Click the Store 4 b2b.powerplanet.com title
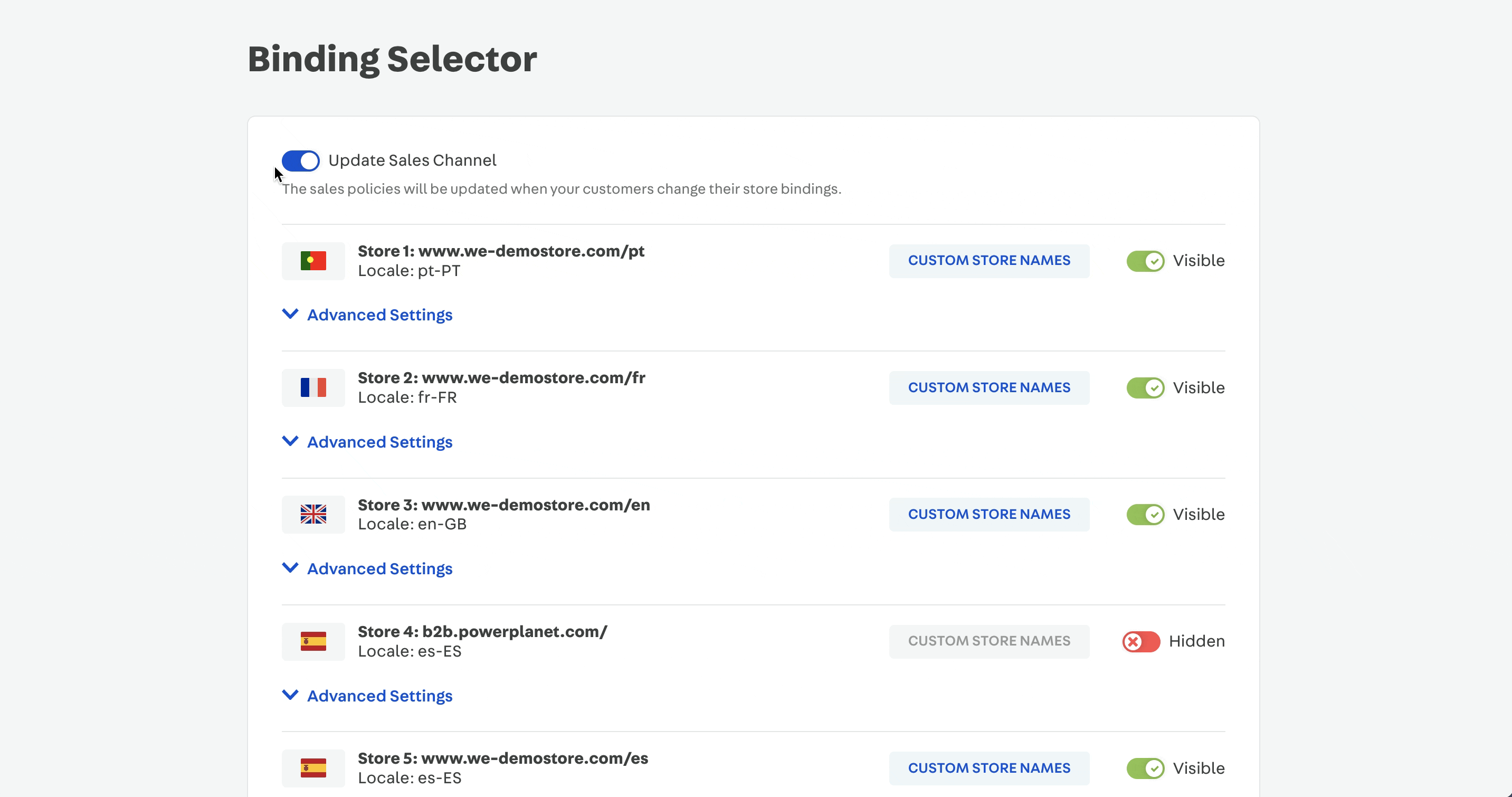 [x=482, y=631]
